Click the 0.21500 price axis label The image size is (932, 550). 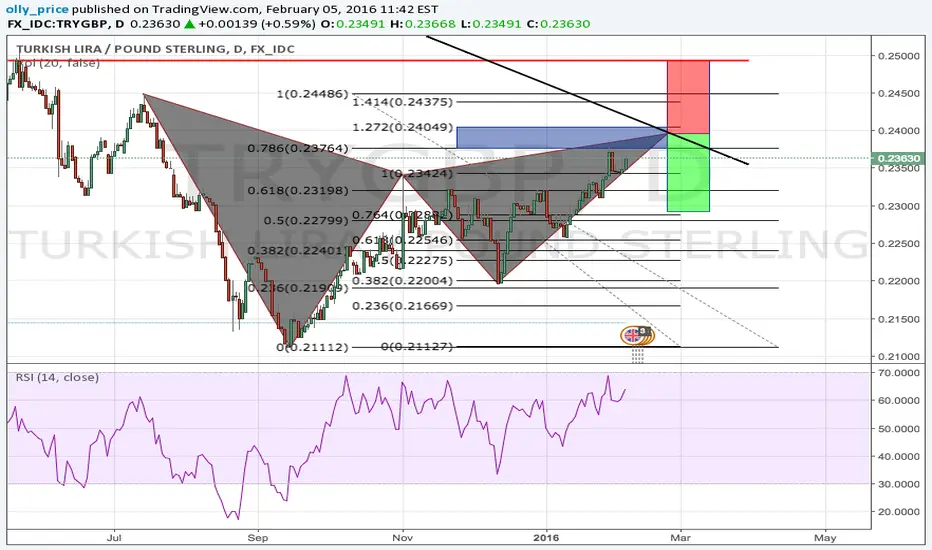[899, 319]
